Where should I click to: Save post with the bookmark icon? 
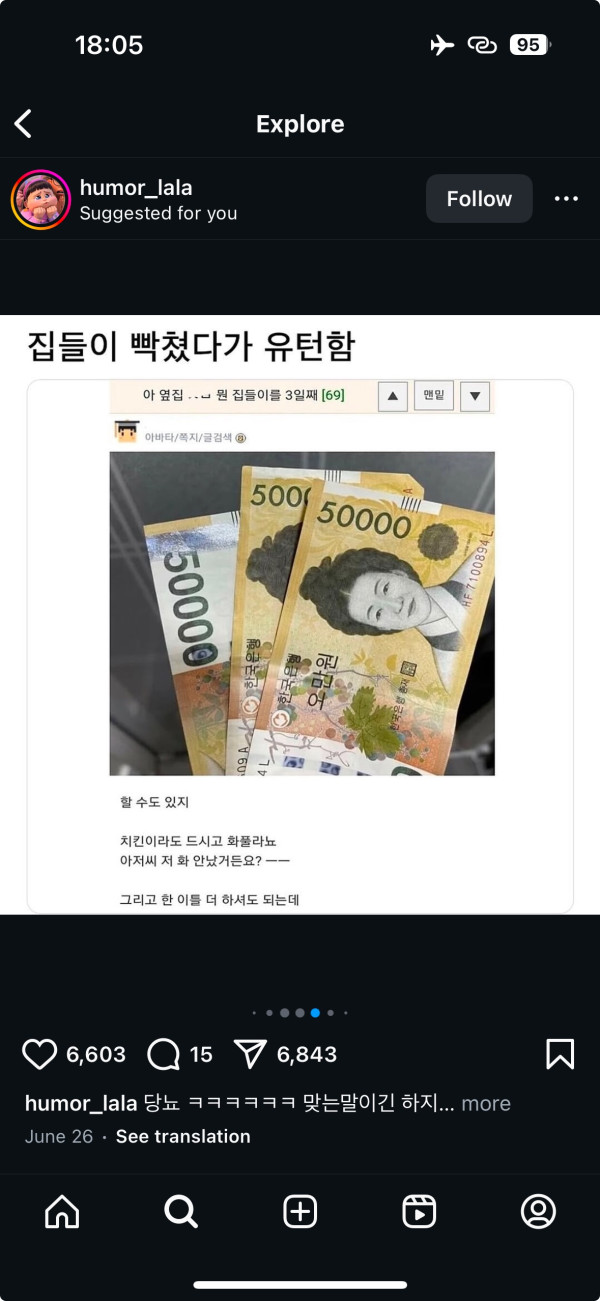(x=560, y=1054)
